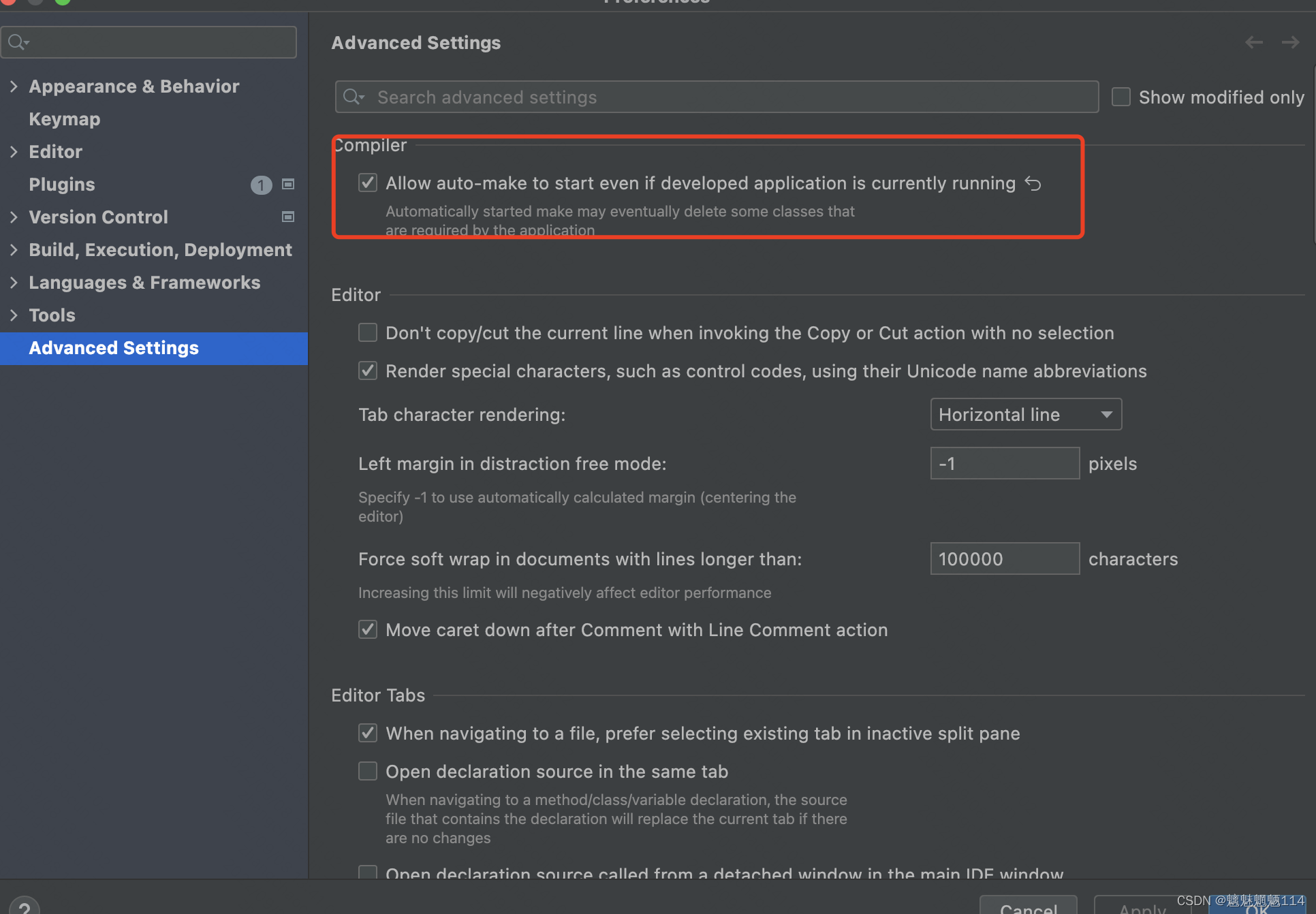Open the Tab character rendering dropdown
Viewport: 1316px width, 914px height.
1025,414
